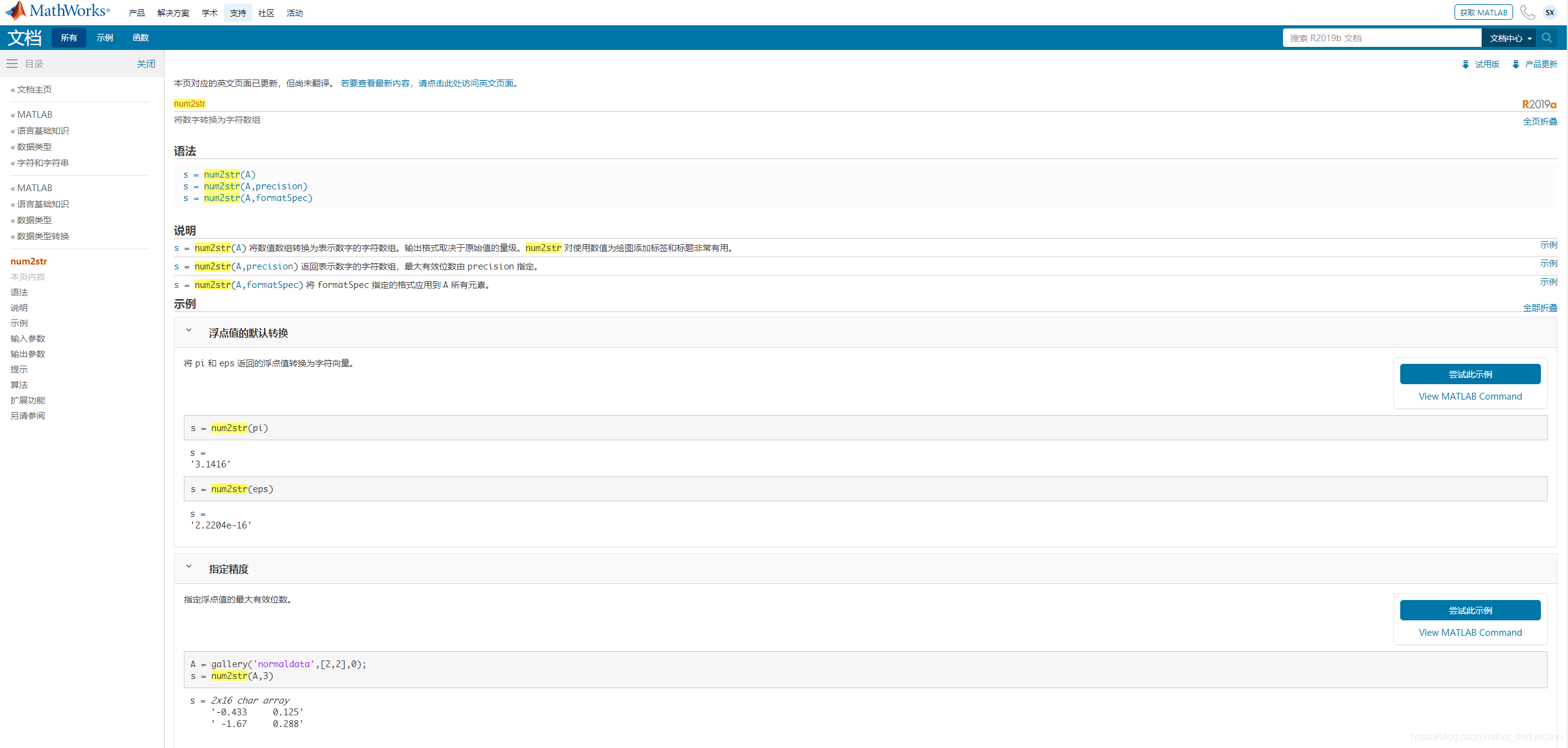The width and height of the screenshot is (1568, 748).
Task: Collapse the entire page sections
Action: [1540, 121]
